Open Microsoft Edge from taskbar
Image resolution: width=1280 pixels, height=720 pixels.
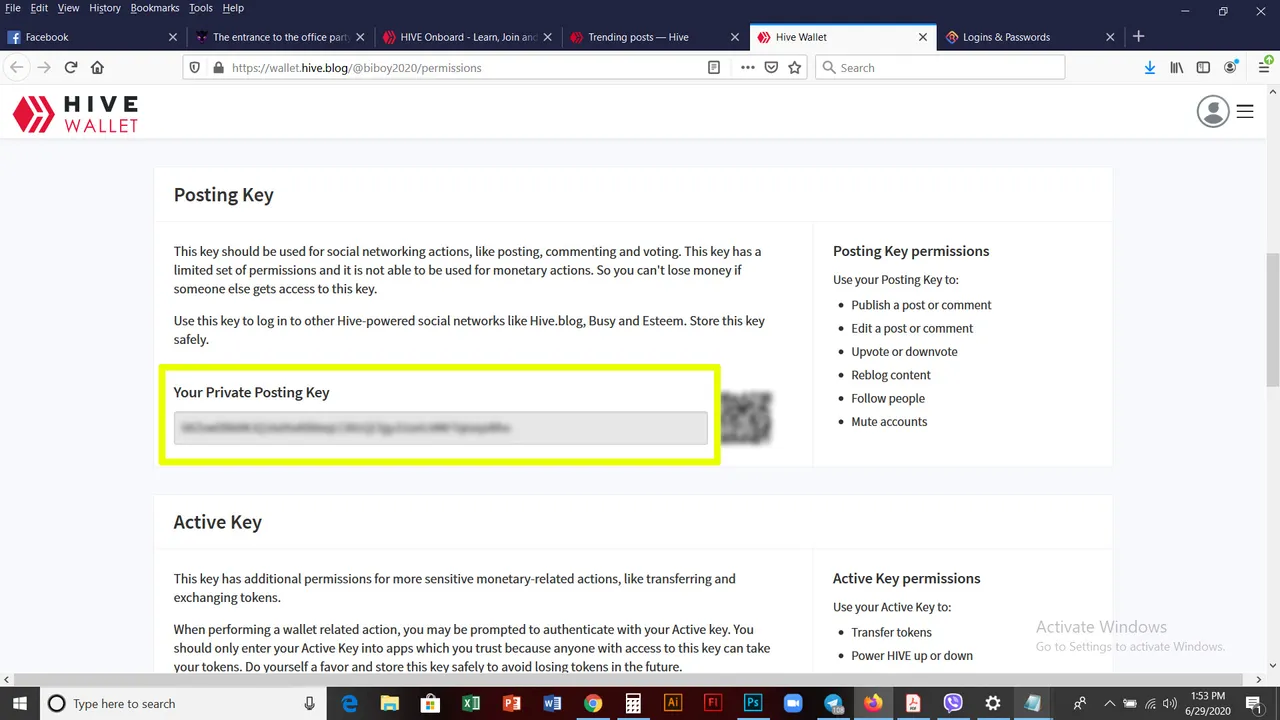click(x=350, y=703)
